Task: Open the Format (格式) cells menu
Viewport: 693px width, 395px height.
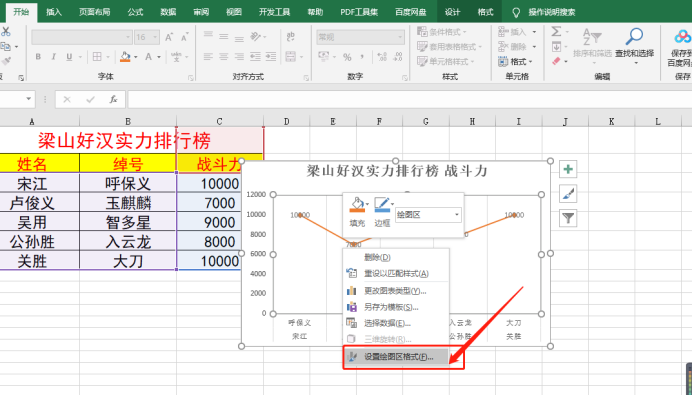Action: [x=515, y=61]
